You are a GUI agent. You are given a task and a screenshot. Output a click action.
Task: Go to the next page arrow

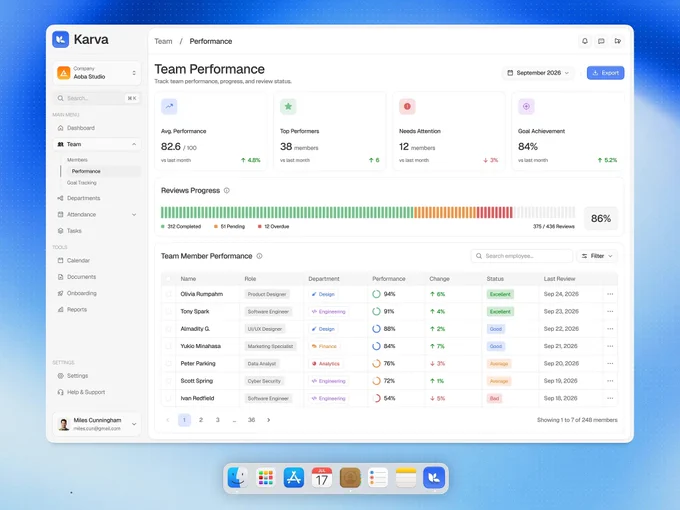[268, 420]
